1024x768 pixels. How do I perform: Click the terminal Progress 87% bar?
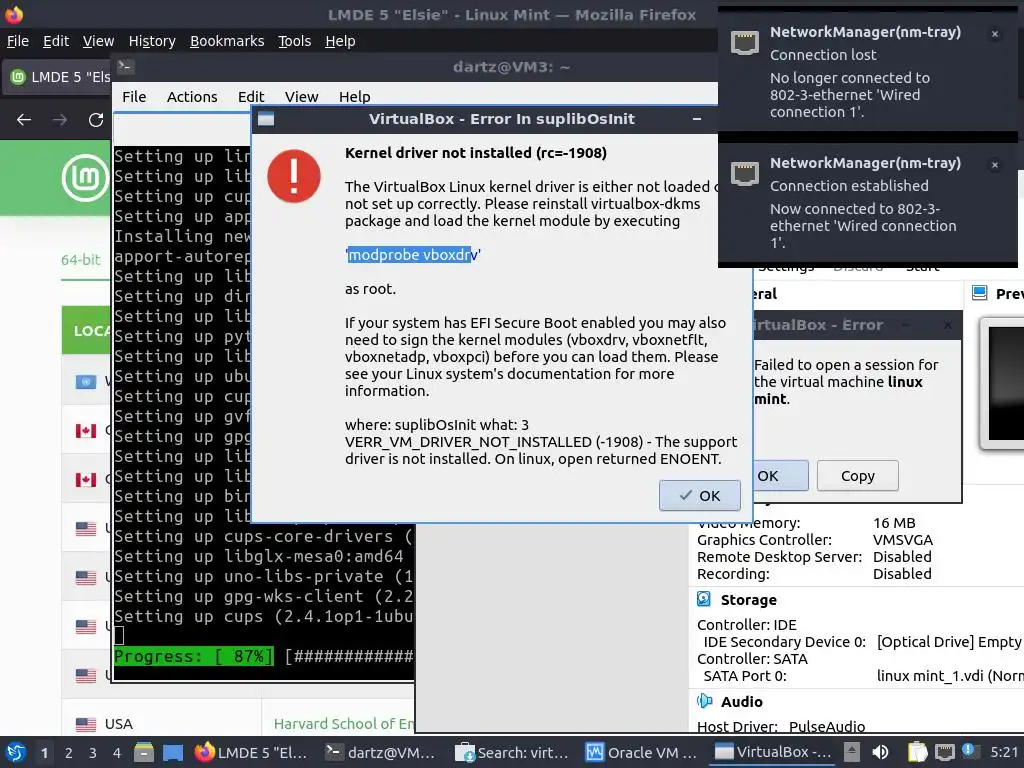pos(263,656)
